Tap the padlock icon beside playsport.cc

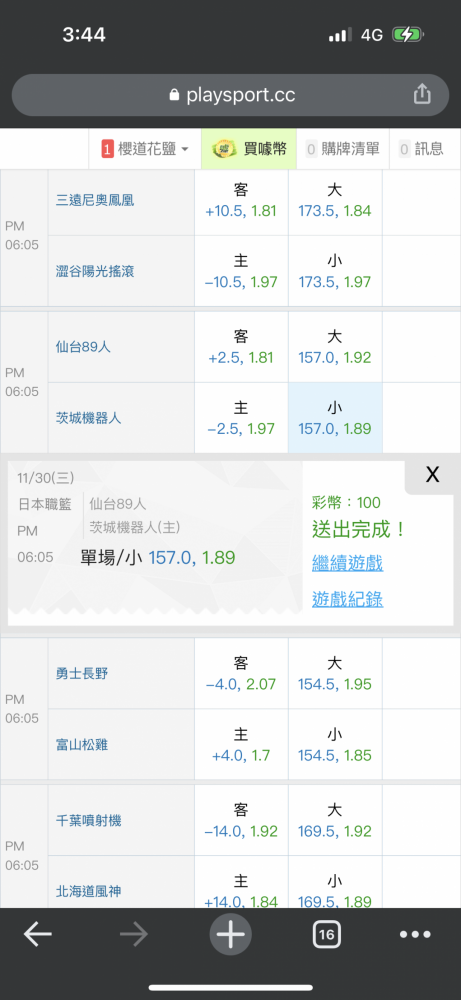tap(174, 96)
